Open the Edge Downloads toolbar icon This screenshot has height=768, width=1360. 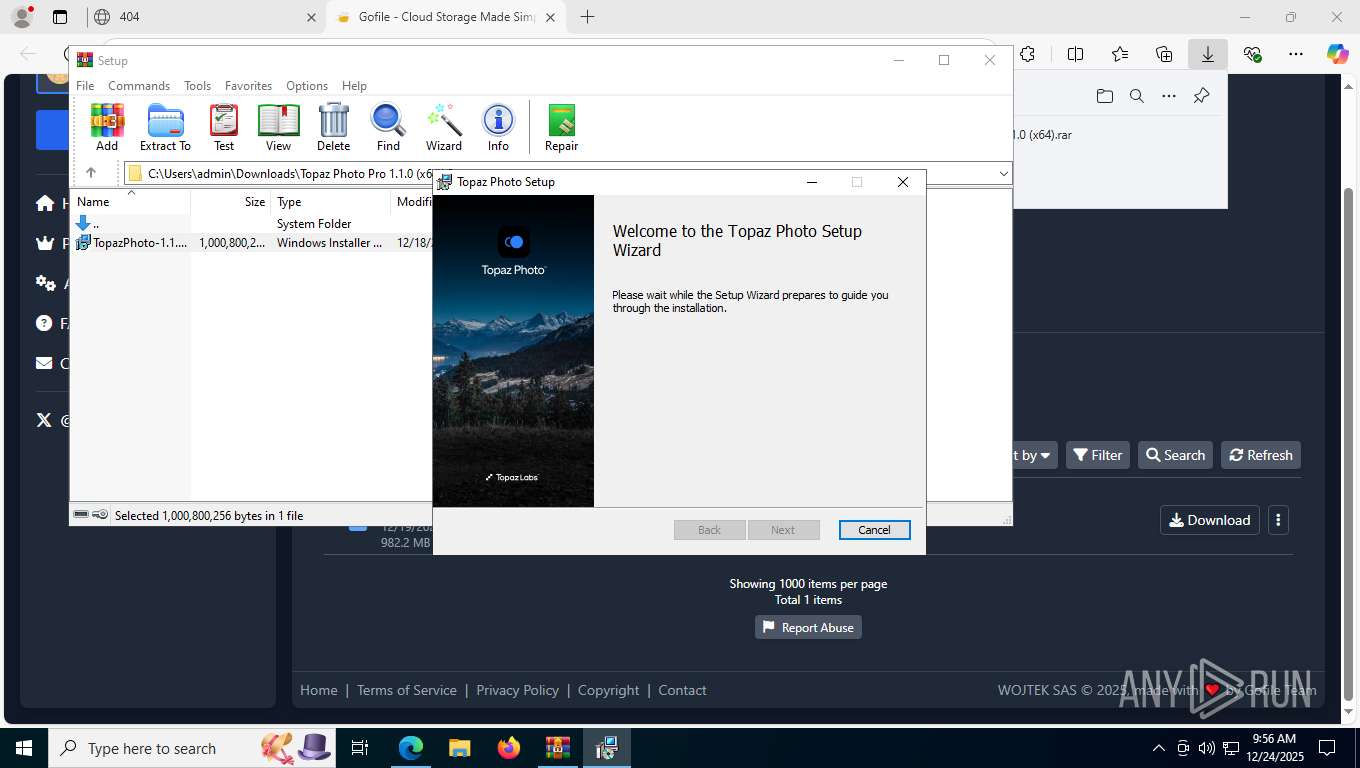click(x=1207, y=54)
